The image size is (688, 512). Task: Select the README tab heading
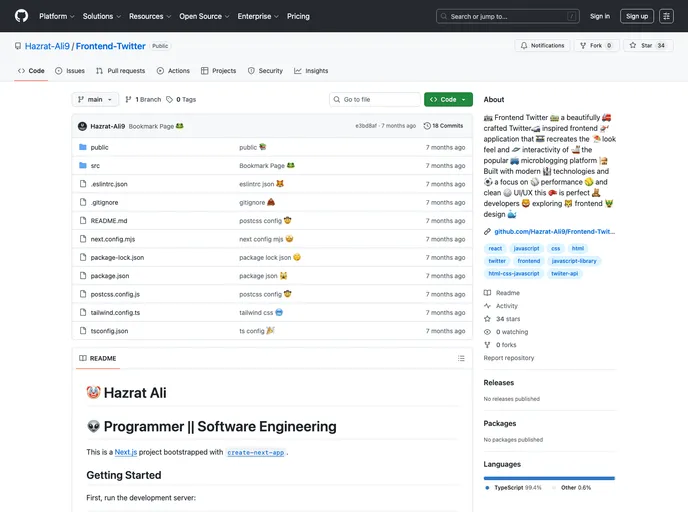pos(98,358)
